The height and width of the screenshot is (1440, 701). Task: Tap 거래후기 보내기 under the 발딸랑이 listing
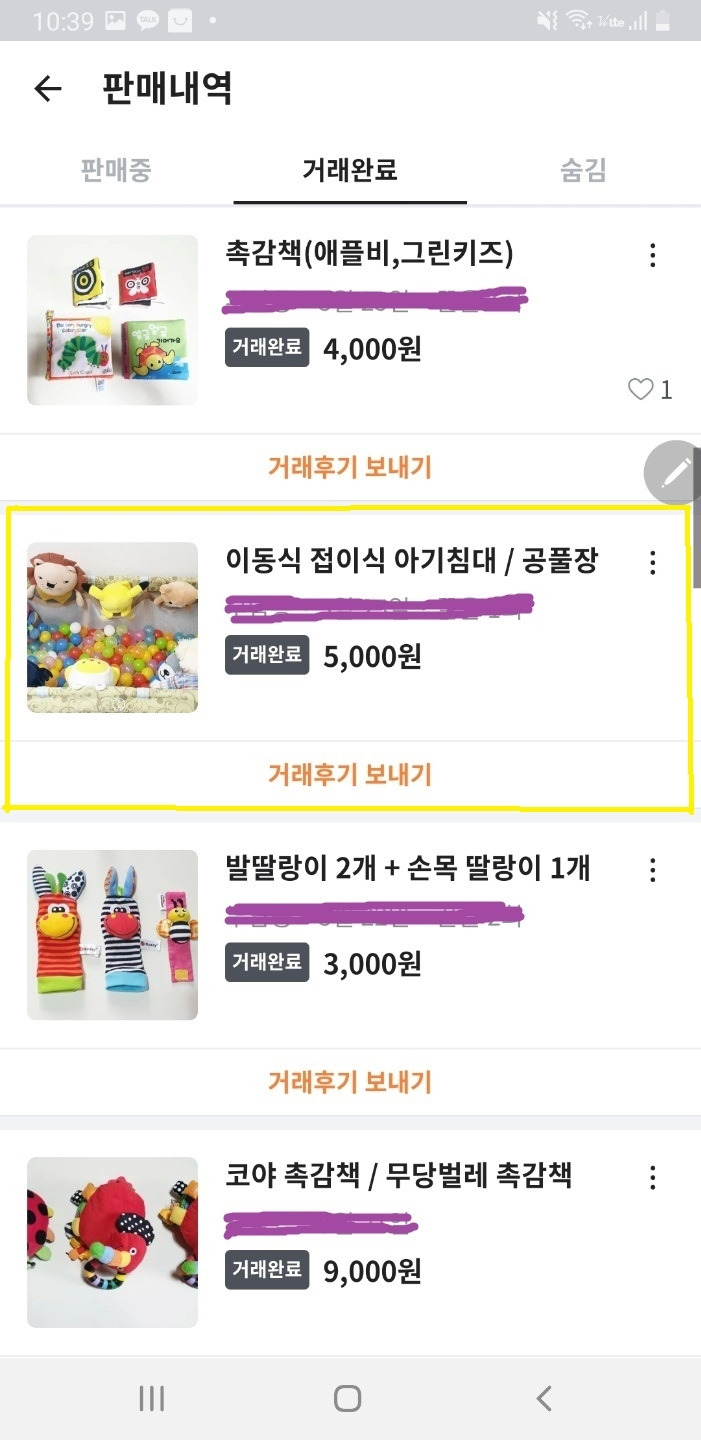[348, 1081]
